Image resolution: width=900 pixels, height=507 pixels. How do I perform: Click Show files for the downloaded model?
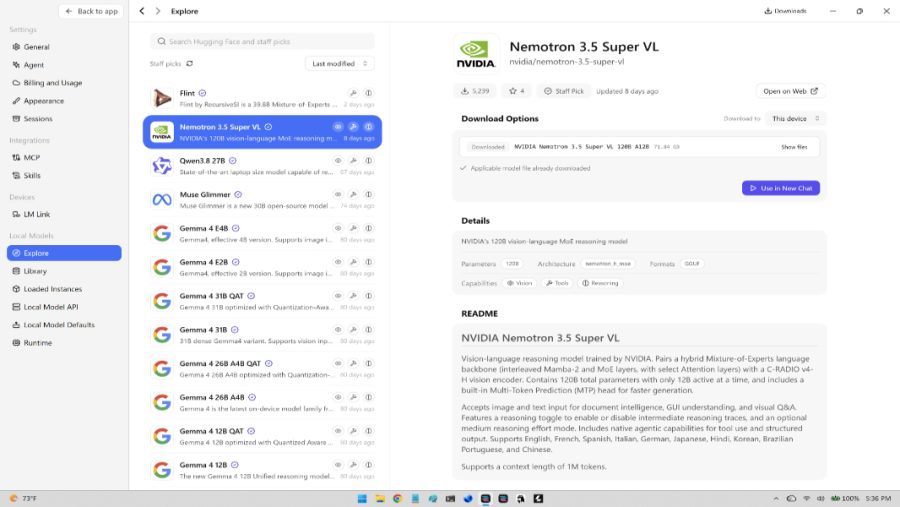pos(794,147)
